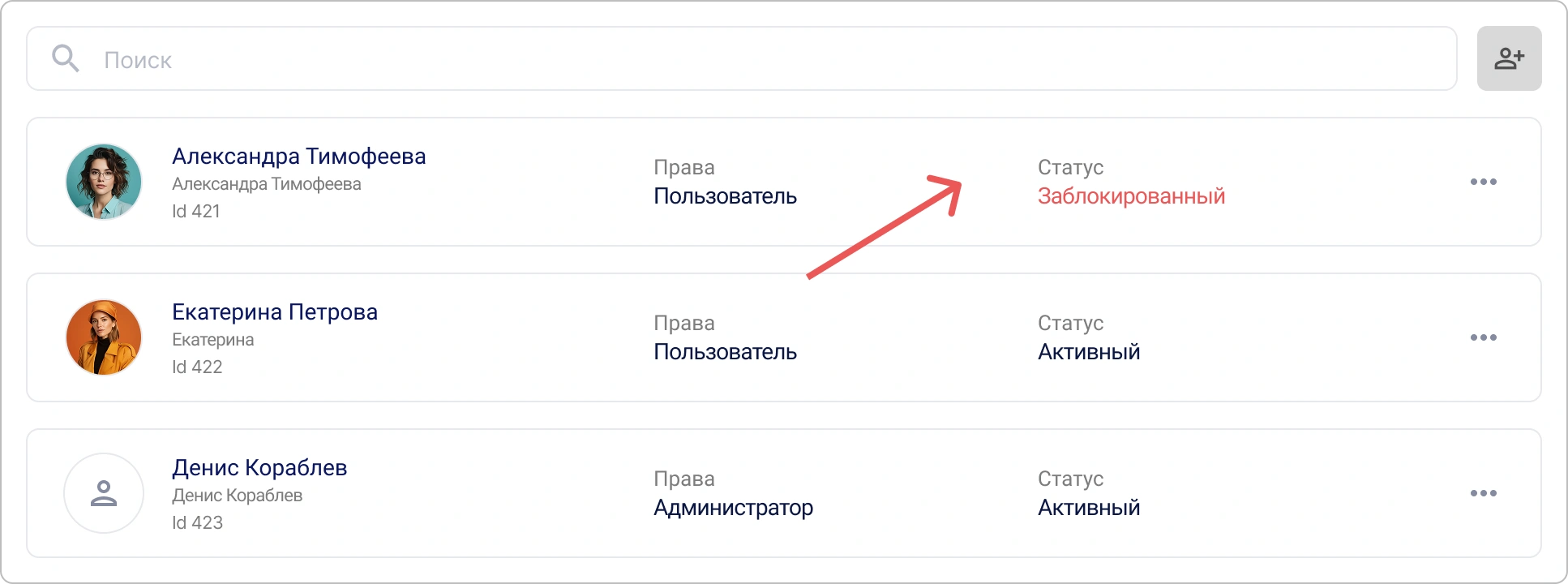Open the three-dot menu for Екатерина Петрова
The width and height of the screenshot is (1568, 584).
pyautogui.click(x=1484, y=337)
